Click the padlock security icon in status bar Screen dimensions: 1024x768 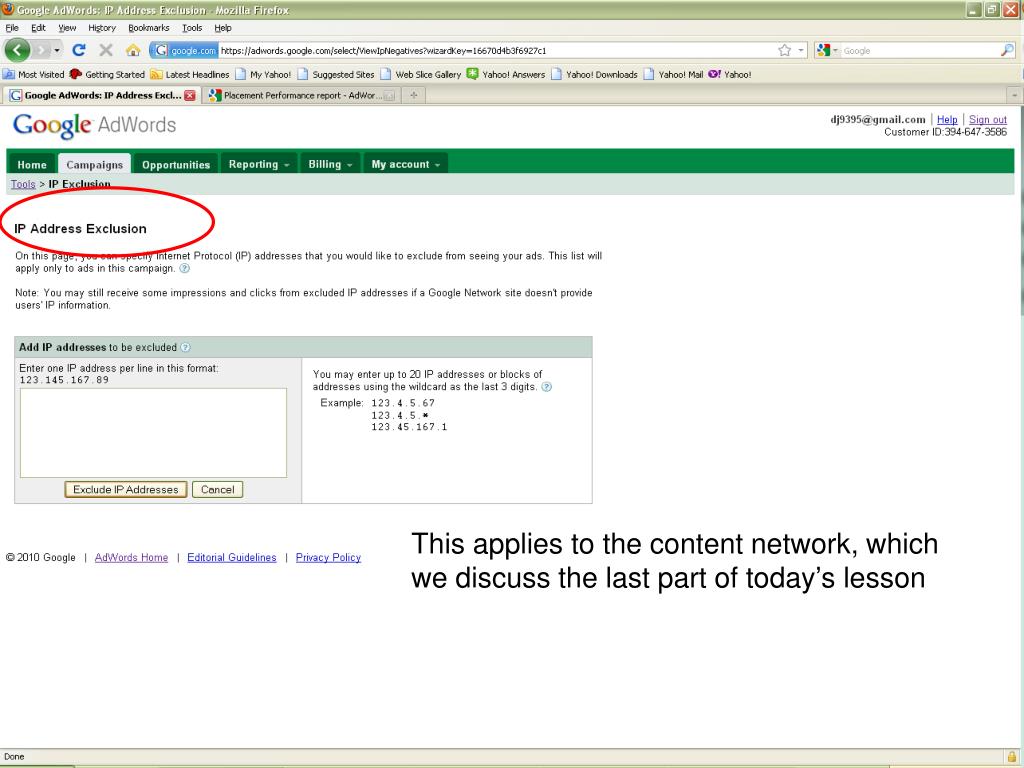point(1012,756)
